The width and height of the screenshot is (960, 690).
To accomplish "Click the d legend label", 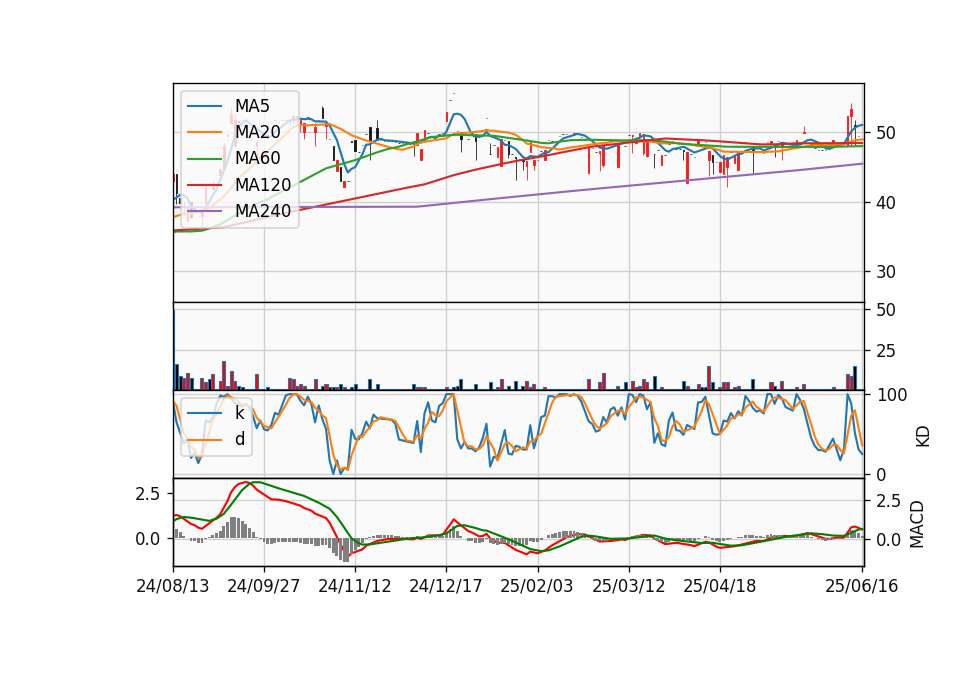I will coord(240,439).
